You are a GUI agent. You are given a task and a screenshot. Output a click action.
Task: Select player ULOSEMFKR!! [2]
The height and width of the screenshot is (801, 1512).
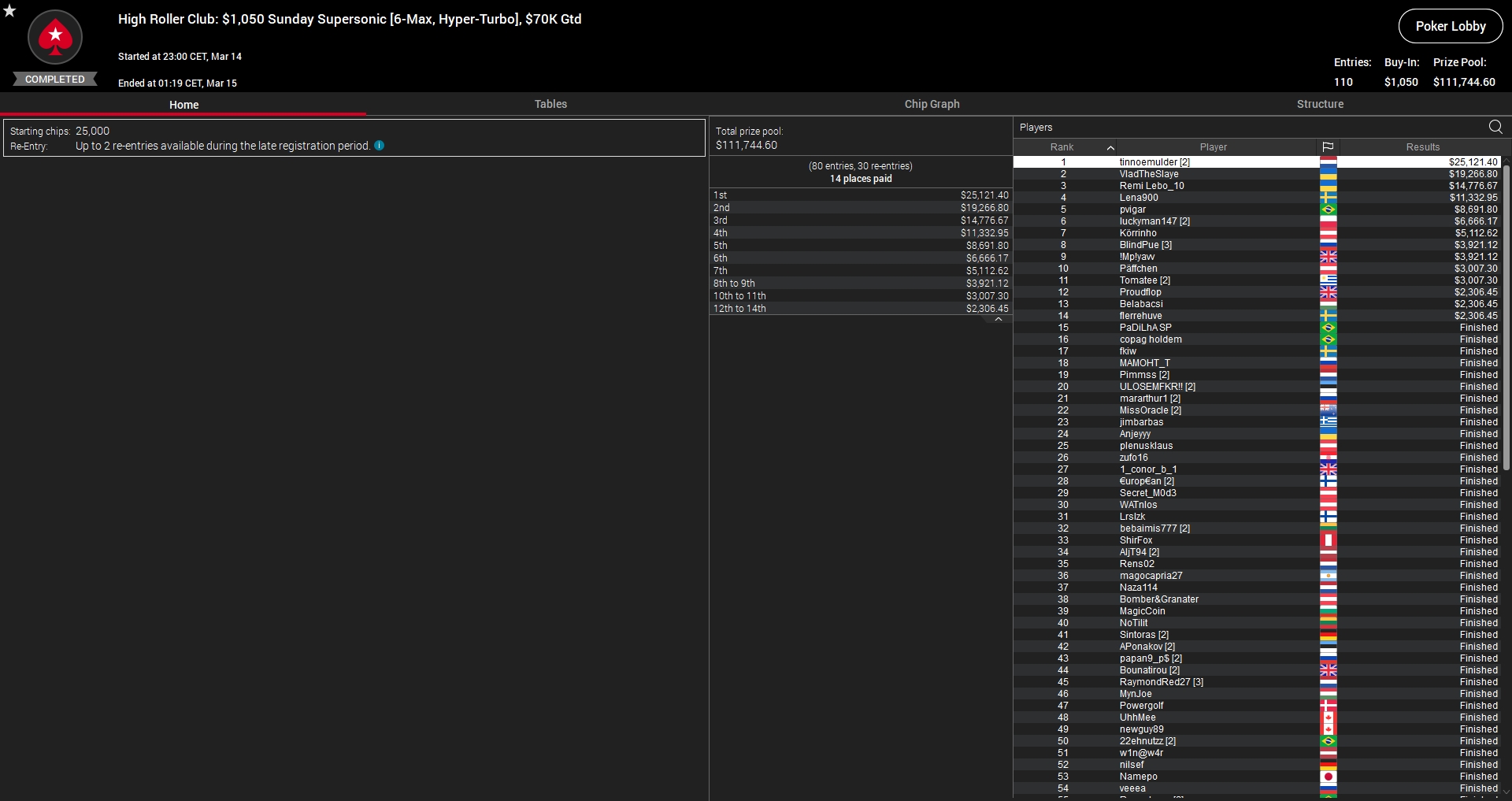tap(1258, 387)
